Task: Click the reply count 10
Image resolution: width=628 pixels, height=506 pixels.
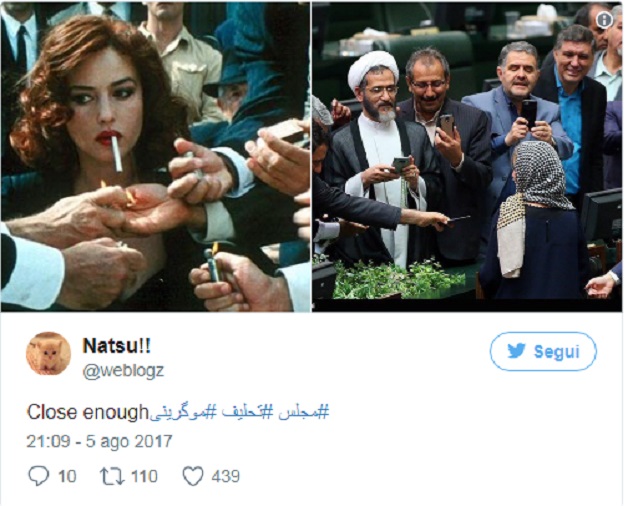Action: [x=67, y=476]
